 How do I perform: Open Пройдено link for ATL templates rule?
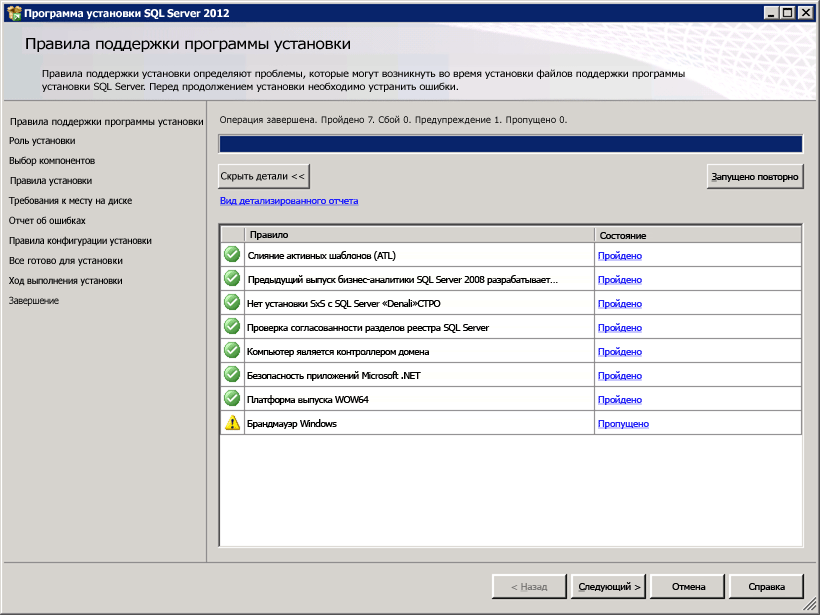click(x=620, y=256)
